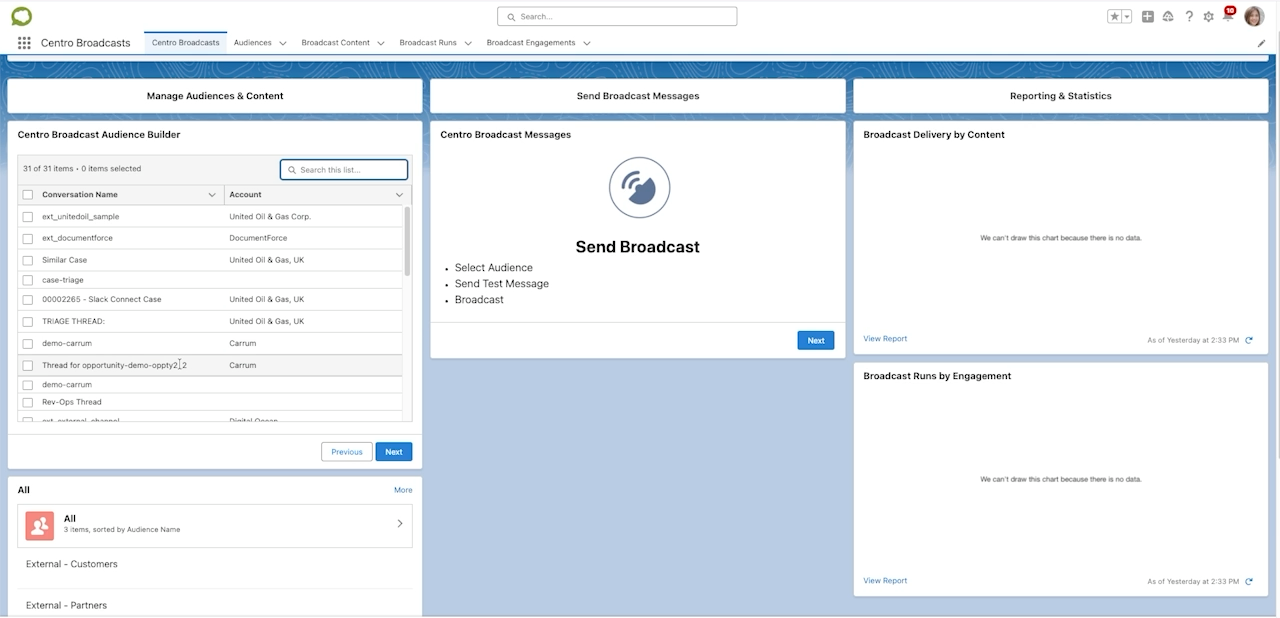Viewport: 1280px width, 618px height.
Task: View Report for Broadcast Runs by Engagement
Action: tap(885, 581)
